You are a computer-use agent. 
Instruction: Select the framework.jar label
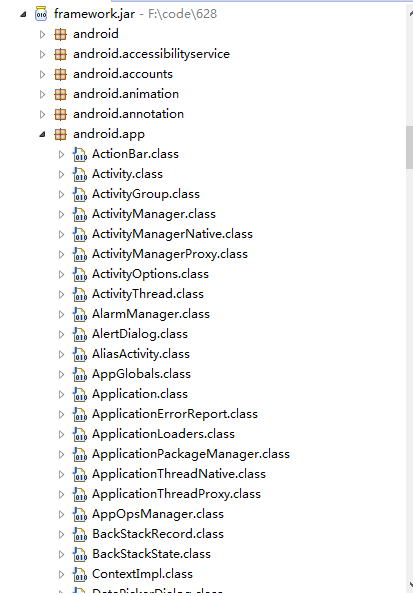[x=94, y=14]
